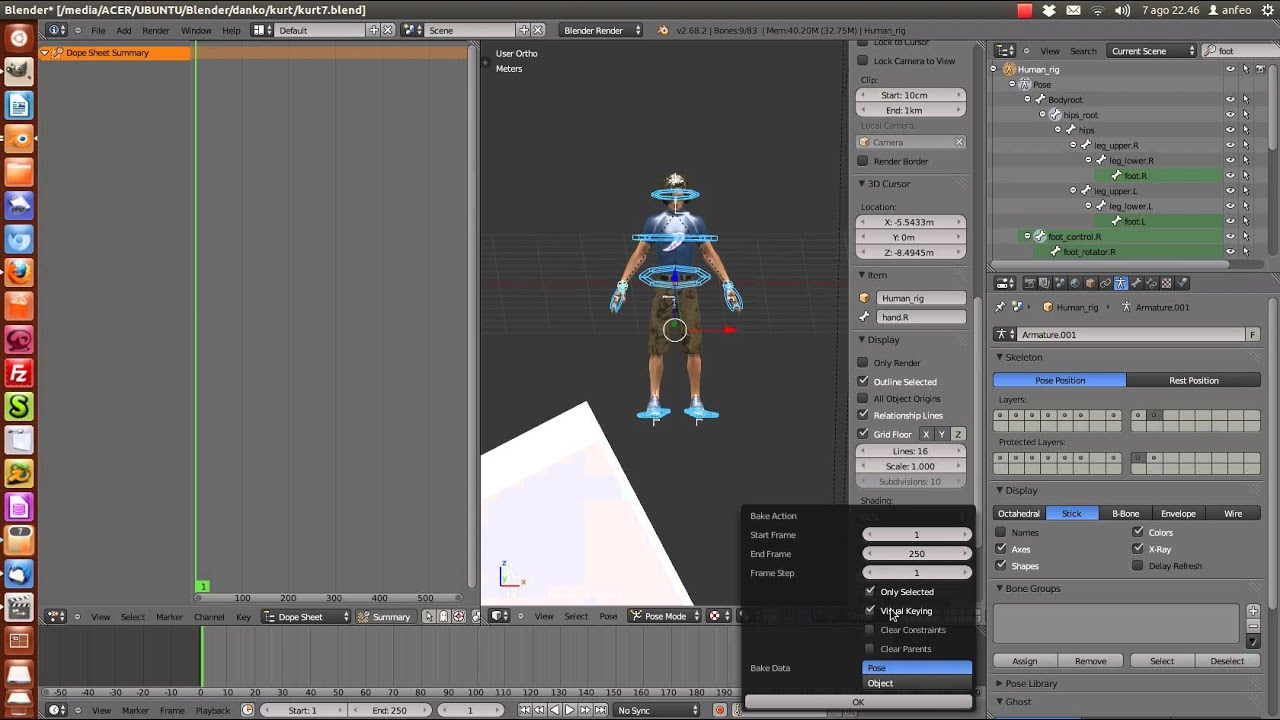Hide foot.R bone via eye icon
The height and width of the screenshot is (720, 1280).
(1230, 175)
